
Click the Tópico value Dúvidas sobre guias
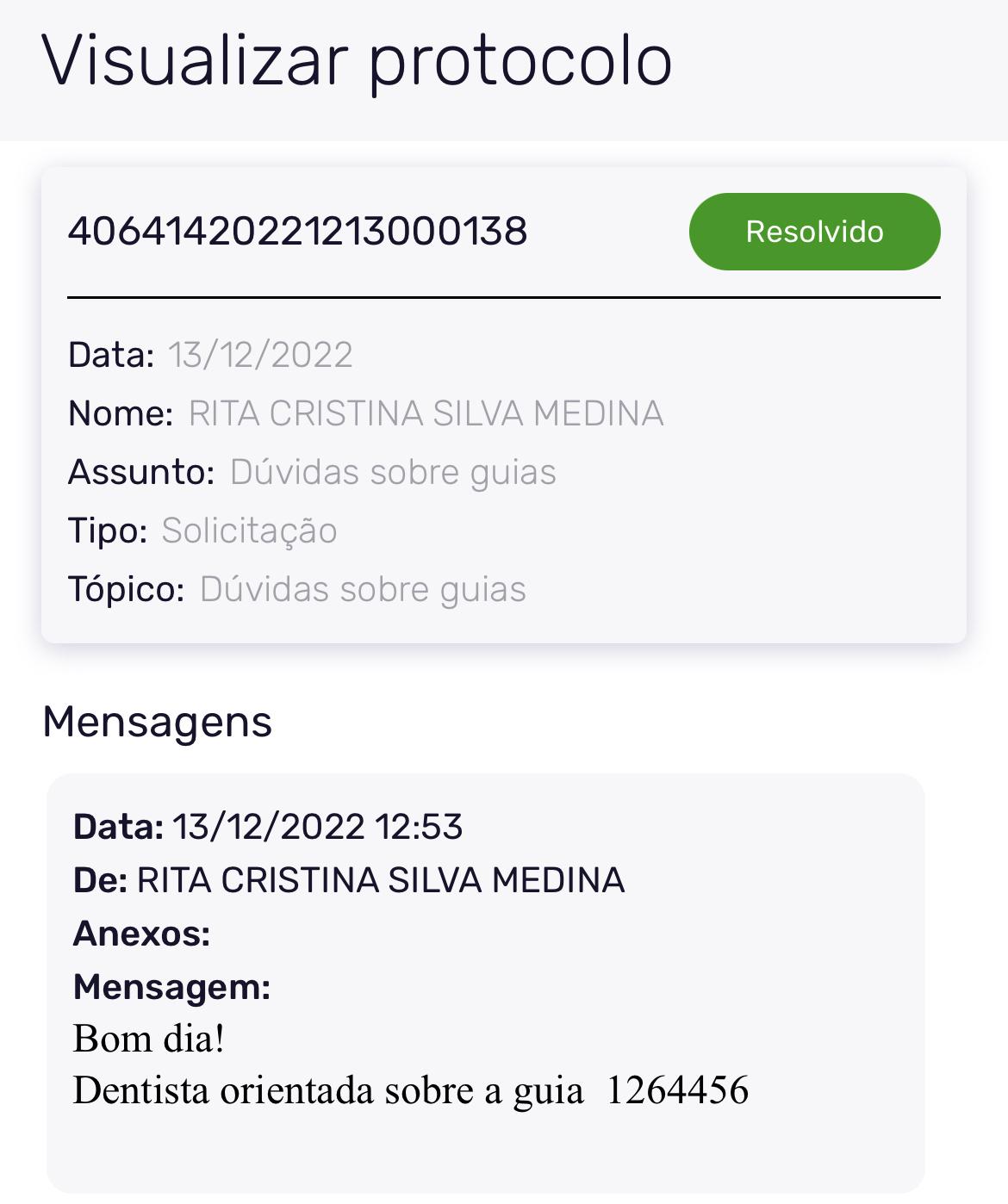click(x=363, y=589)
